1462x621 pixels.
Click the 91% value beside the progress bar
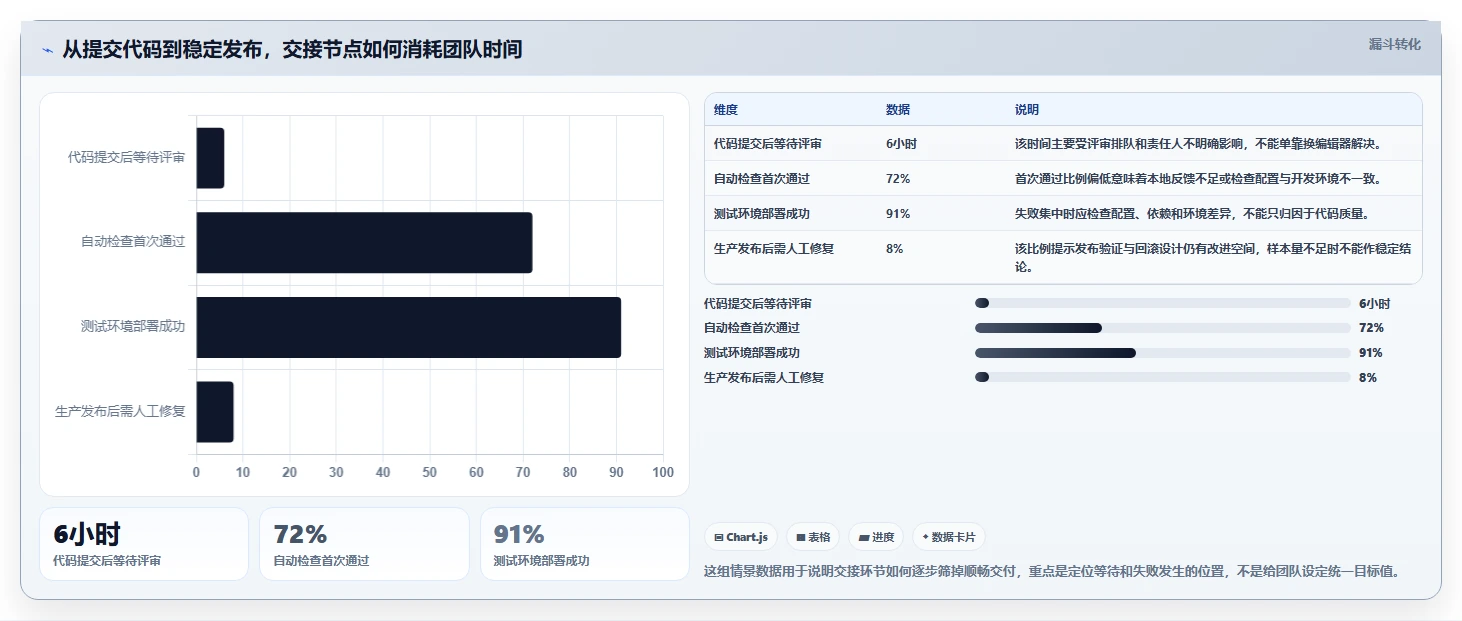1371,353
